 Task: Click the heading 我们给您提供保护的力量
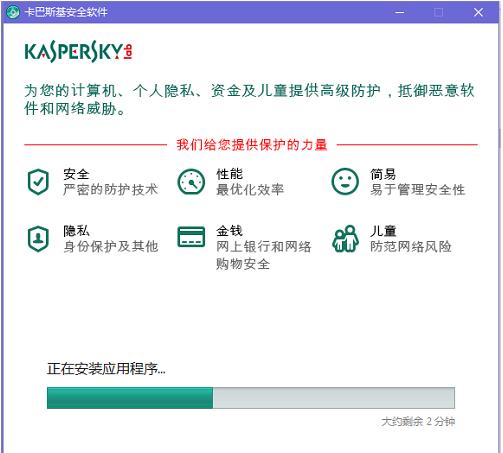(252, 145)
